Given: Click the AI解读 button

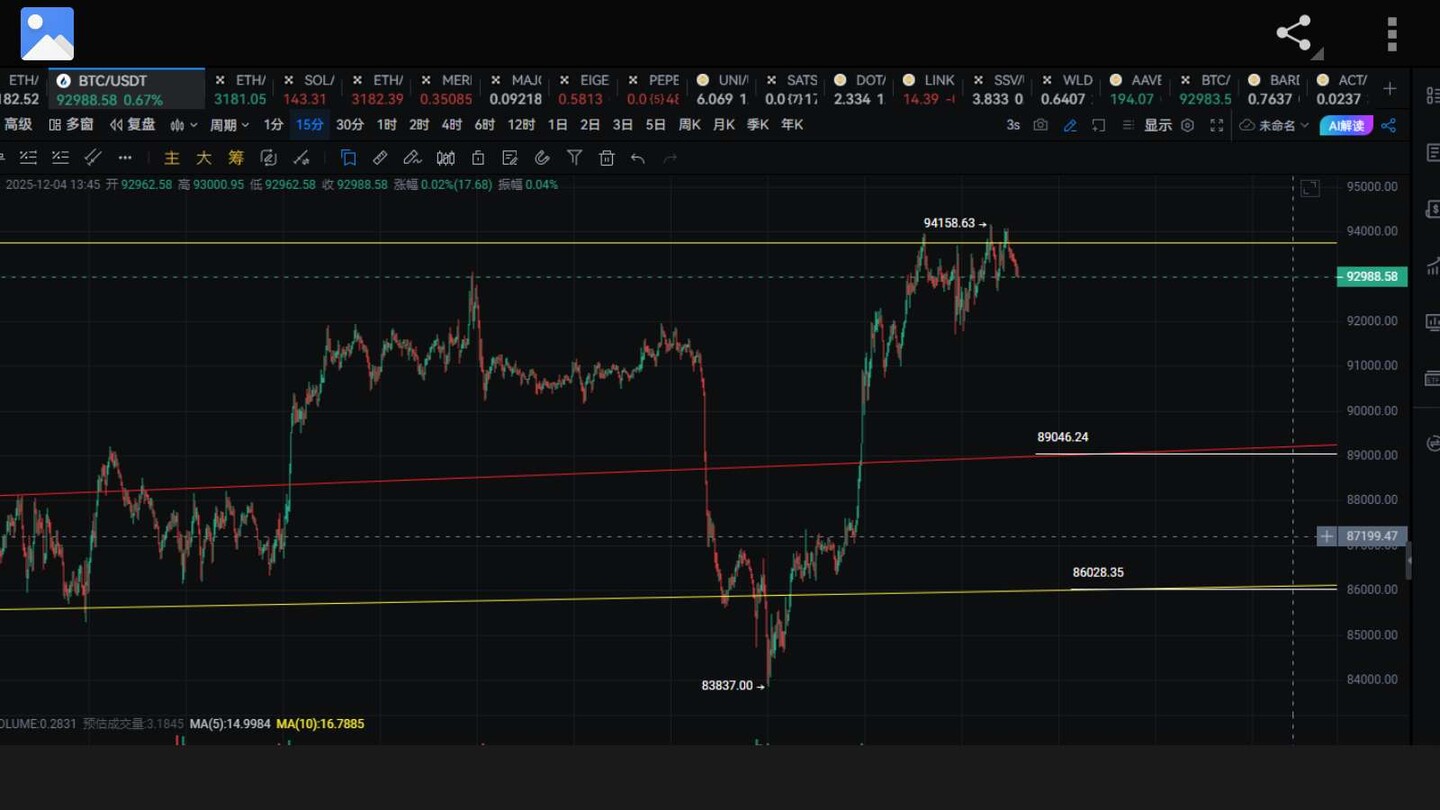Looking at the screenshot, I should [1346, 125].
